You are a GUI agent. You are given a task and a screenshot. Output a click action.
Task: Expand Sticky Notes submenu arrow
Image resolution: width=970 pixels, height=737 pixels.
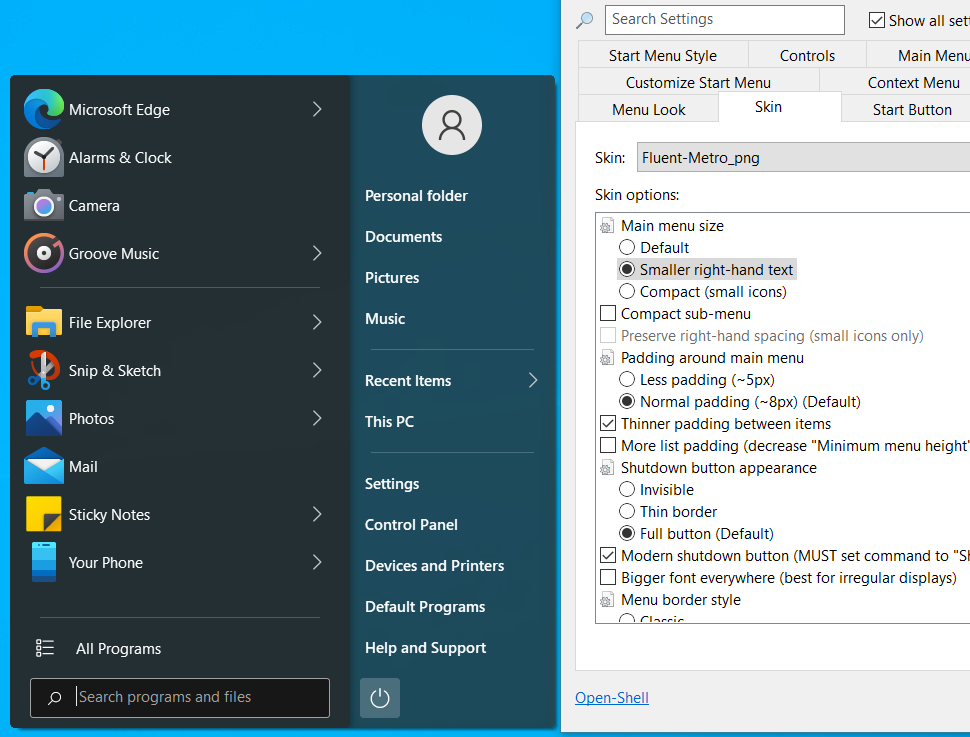[x=317, y=514]
